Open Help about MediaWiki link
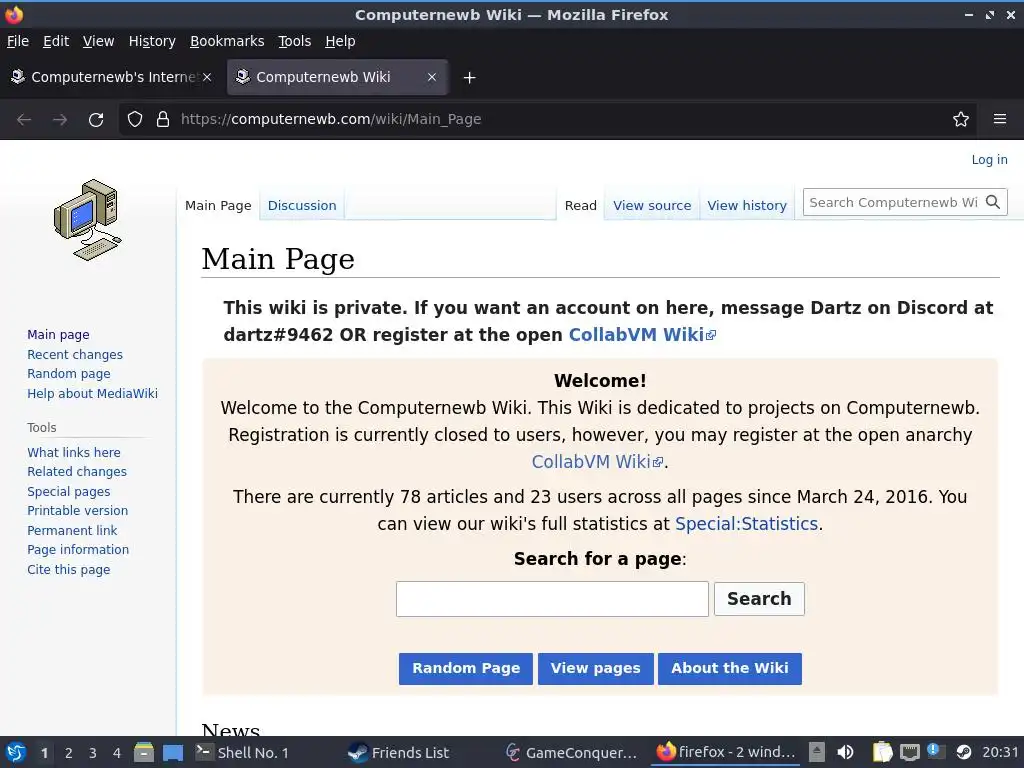This screenshot has width=1024, height=768. tap(92, 393)
